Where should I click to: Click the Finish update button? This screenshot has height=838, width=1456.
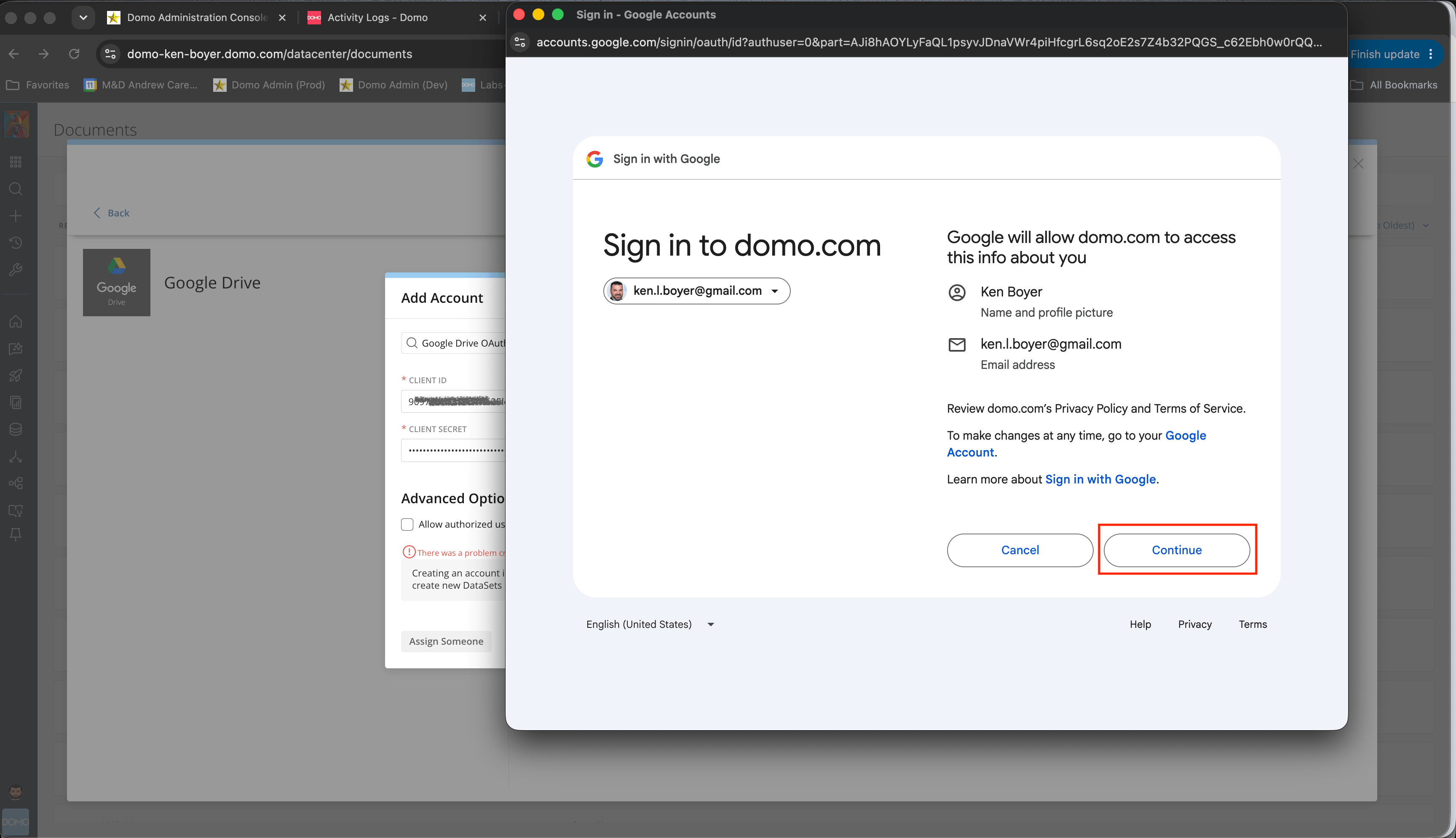[x=1385, y=54]
